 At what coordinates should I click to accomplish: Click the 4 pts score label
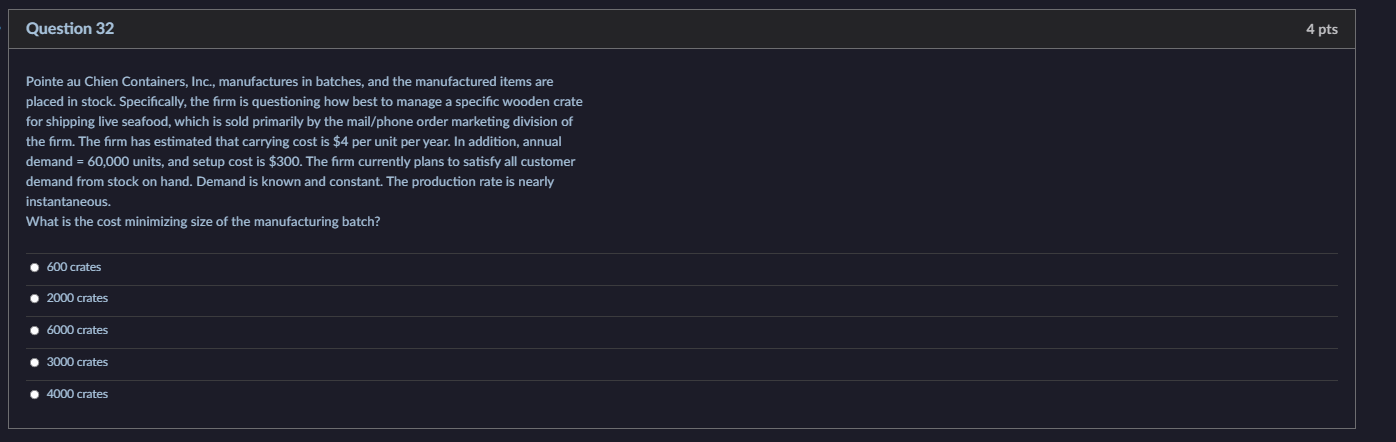click(x=1321, y=30)
